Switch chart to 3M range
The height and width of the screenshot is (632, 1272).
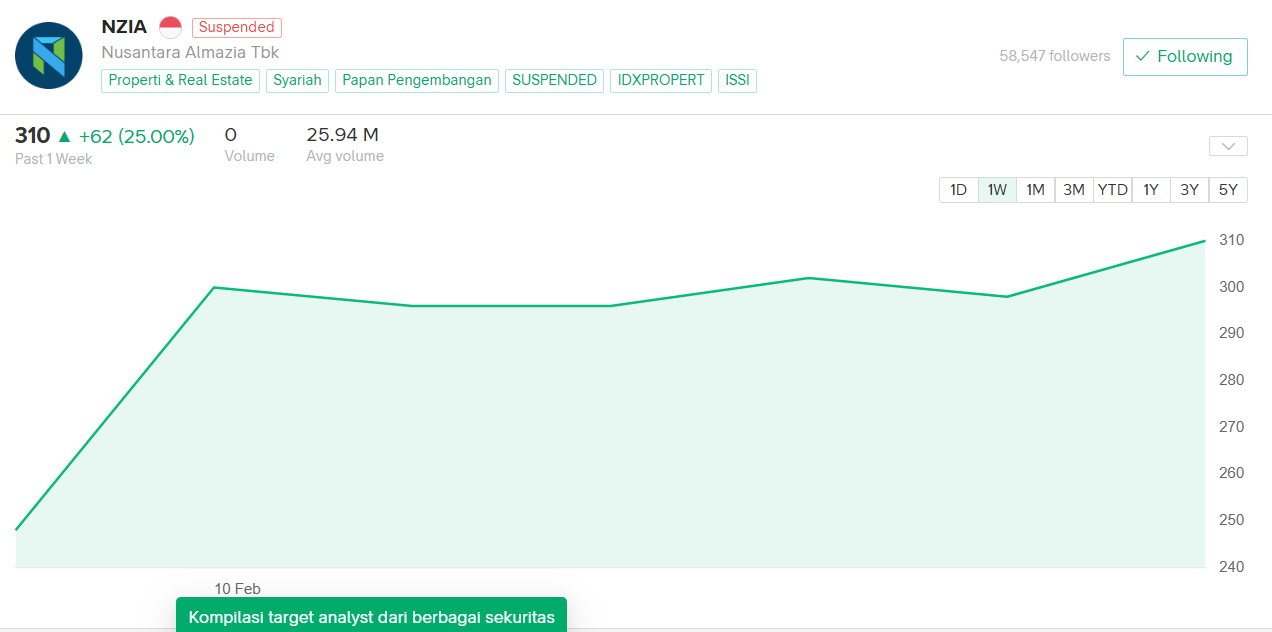click(x=1074, y=190)
